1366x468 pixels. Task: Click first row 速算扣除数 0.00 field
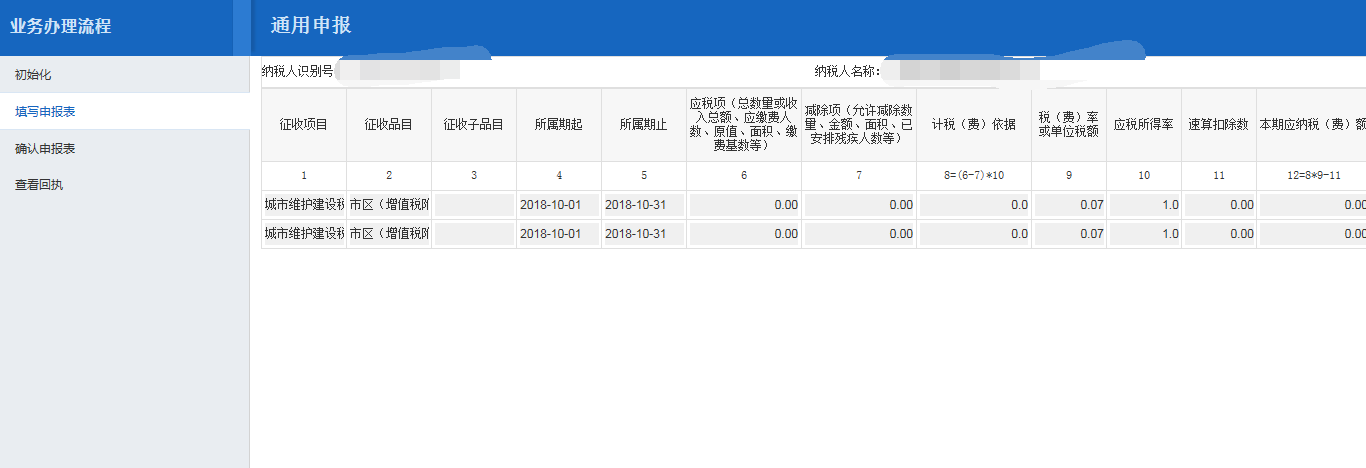click(x=1219, y=205)
